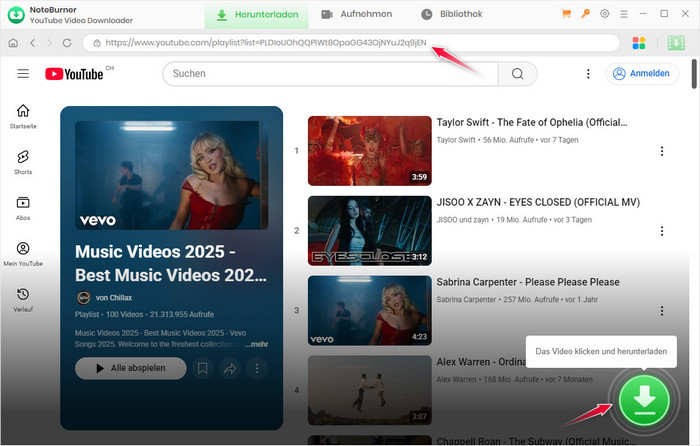Open NoteBurner settings gear icon

coord(604,14)
